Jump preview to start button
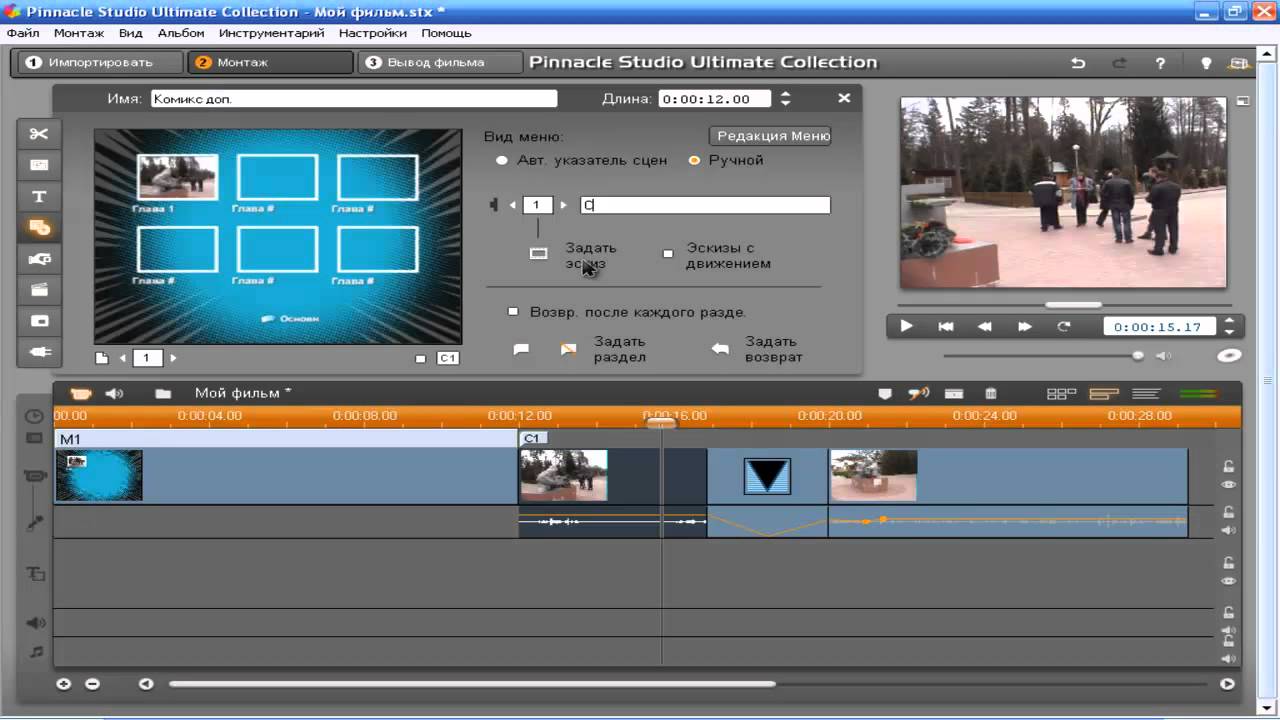This screenshot has height=720, width=1280. tap(945, 326)
